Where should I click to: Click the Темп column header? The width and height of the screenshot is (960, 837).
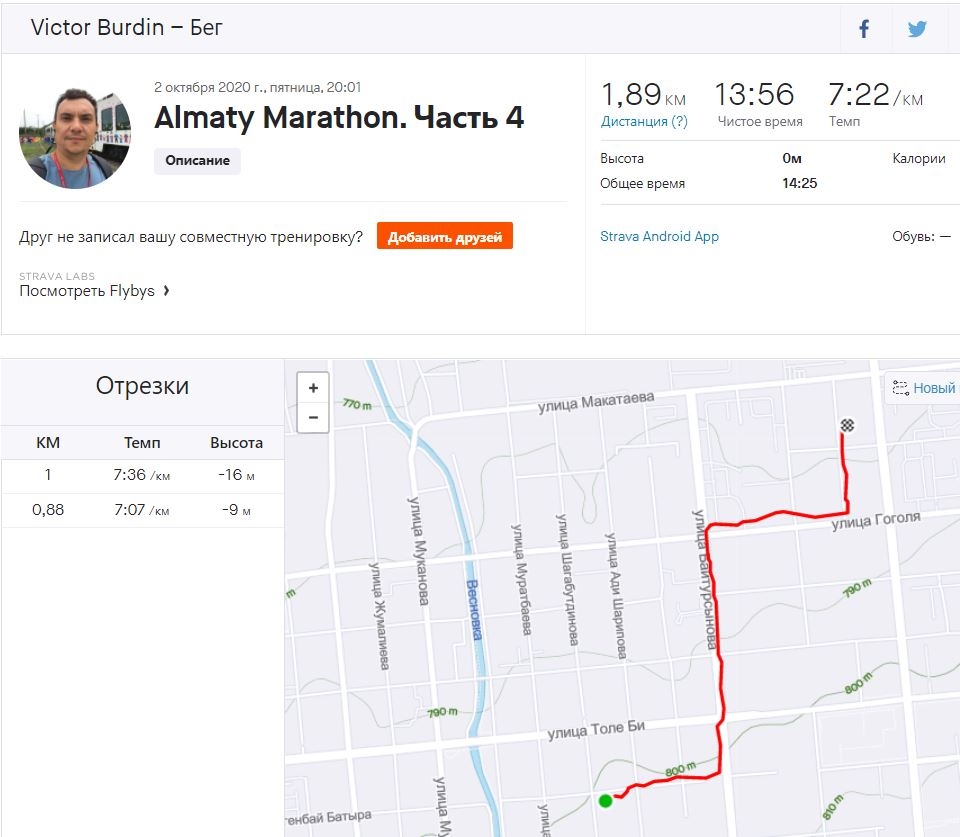pyautogui.click(x=142, y=443)
